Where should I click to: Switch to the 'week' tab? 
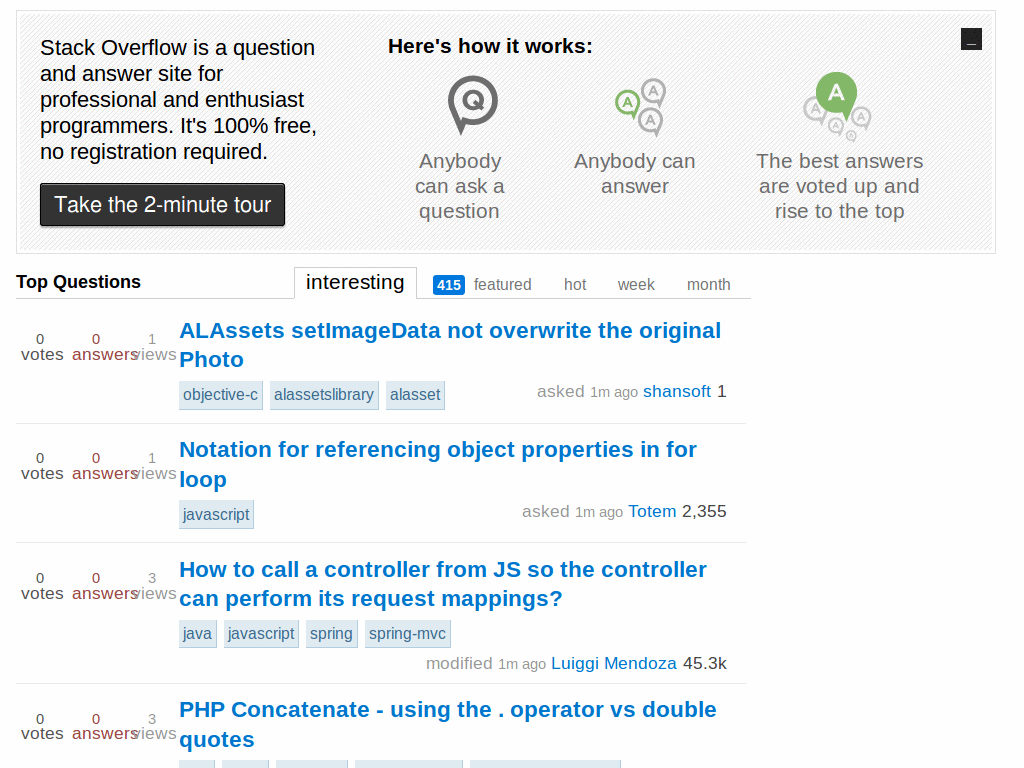coord(636,285)
